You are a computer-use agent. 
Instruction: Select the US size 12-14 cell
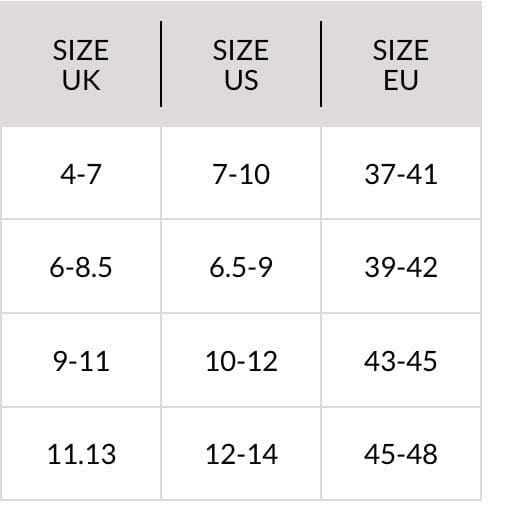(x=241, y=454)
